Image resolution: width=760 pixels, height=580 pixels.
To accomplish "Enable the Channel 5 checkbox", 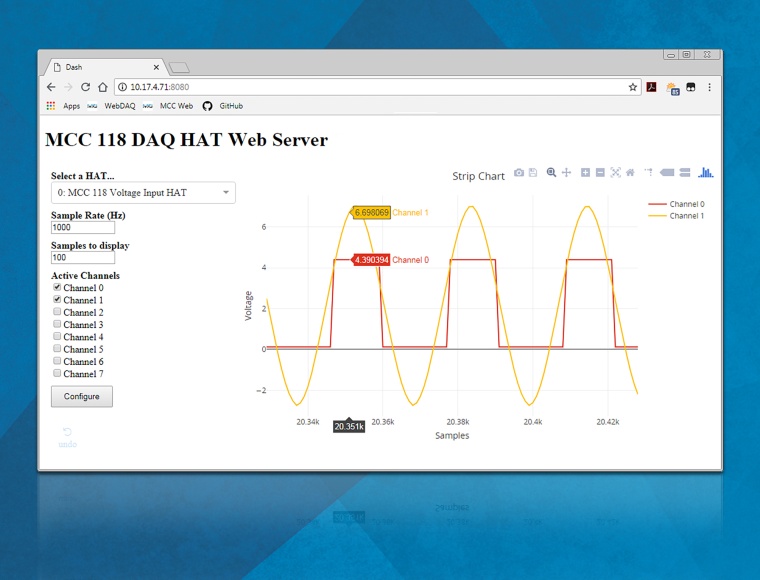I will click(x=57, y=348).
